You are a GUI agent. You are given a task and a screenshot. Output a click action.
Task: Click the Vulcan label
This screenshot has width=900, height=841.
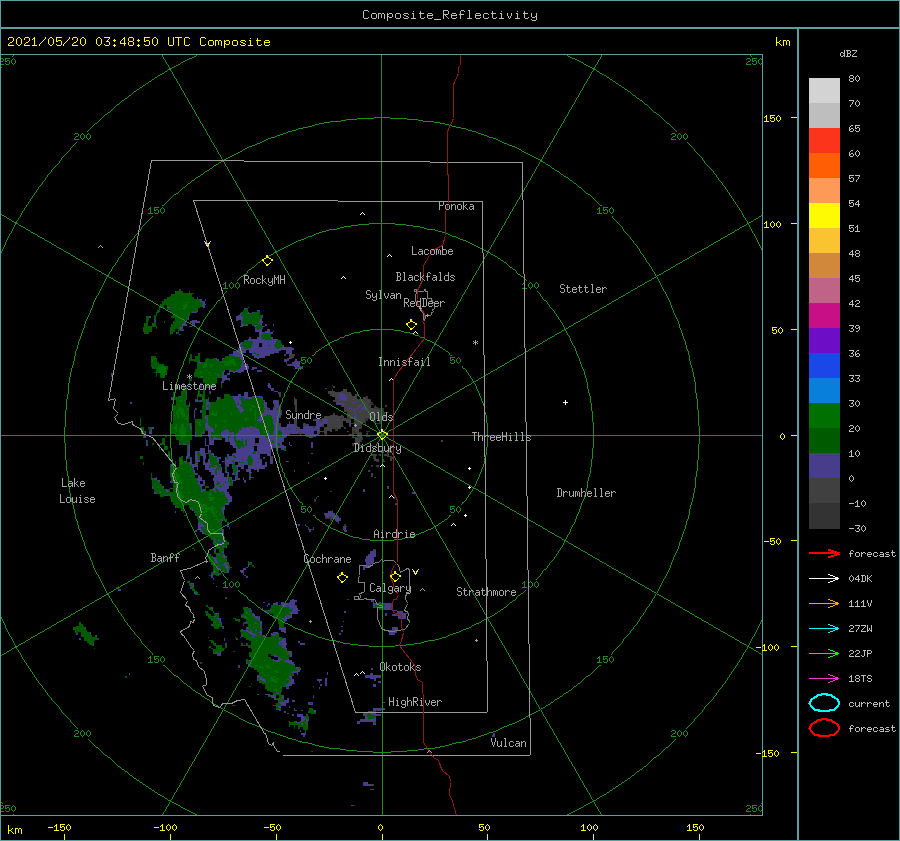509,743
